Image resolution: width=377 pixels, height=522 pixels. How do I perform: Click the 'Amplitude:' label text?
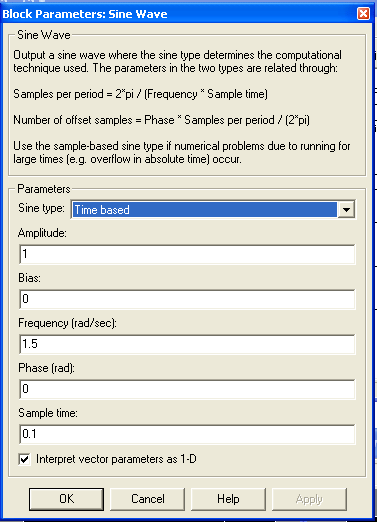pyautogui.click(x=42, y=233)
